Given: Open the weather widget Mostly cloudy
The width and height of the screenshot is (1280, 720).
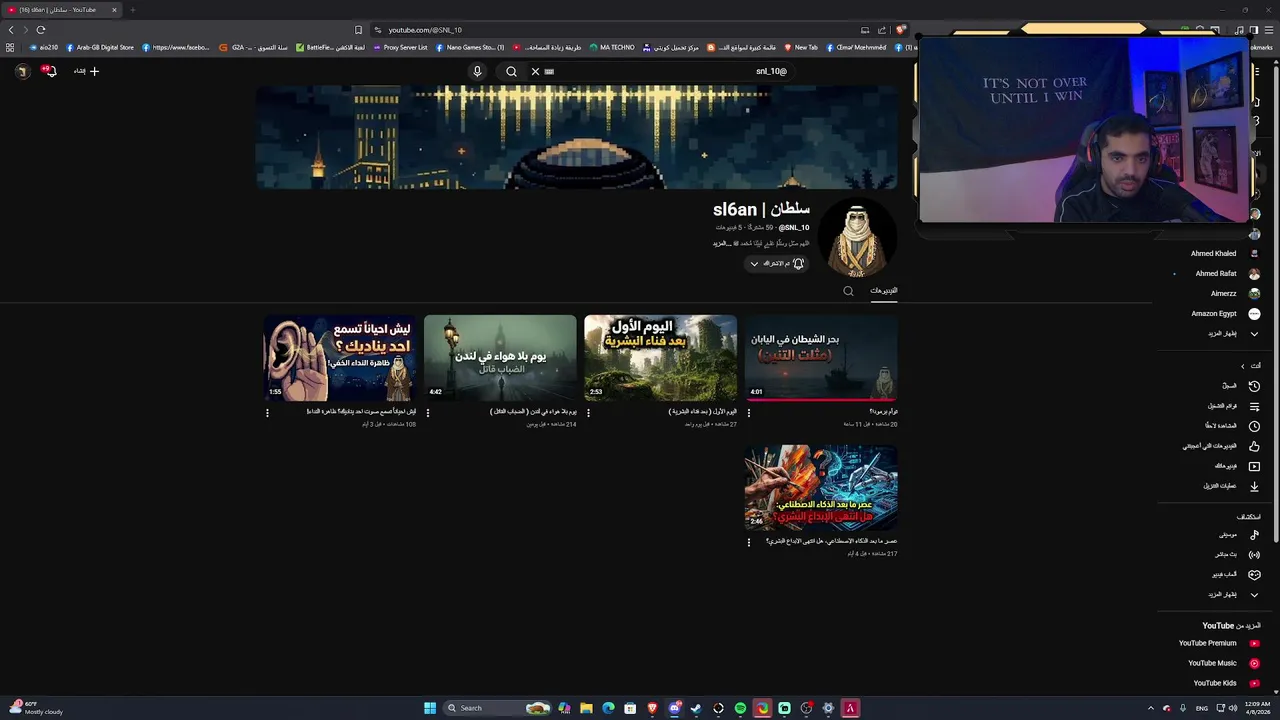Looking at the screenshot, I should click(35, 708).
